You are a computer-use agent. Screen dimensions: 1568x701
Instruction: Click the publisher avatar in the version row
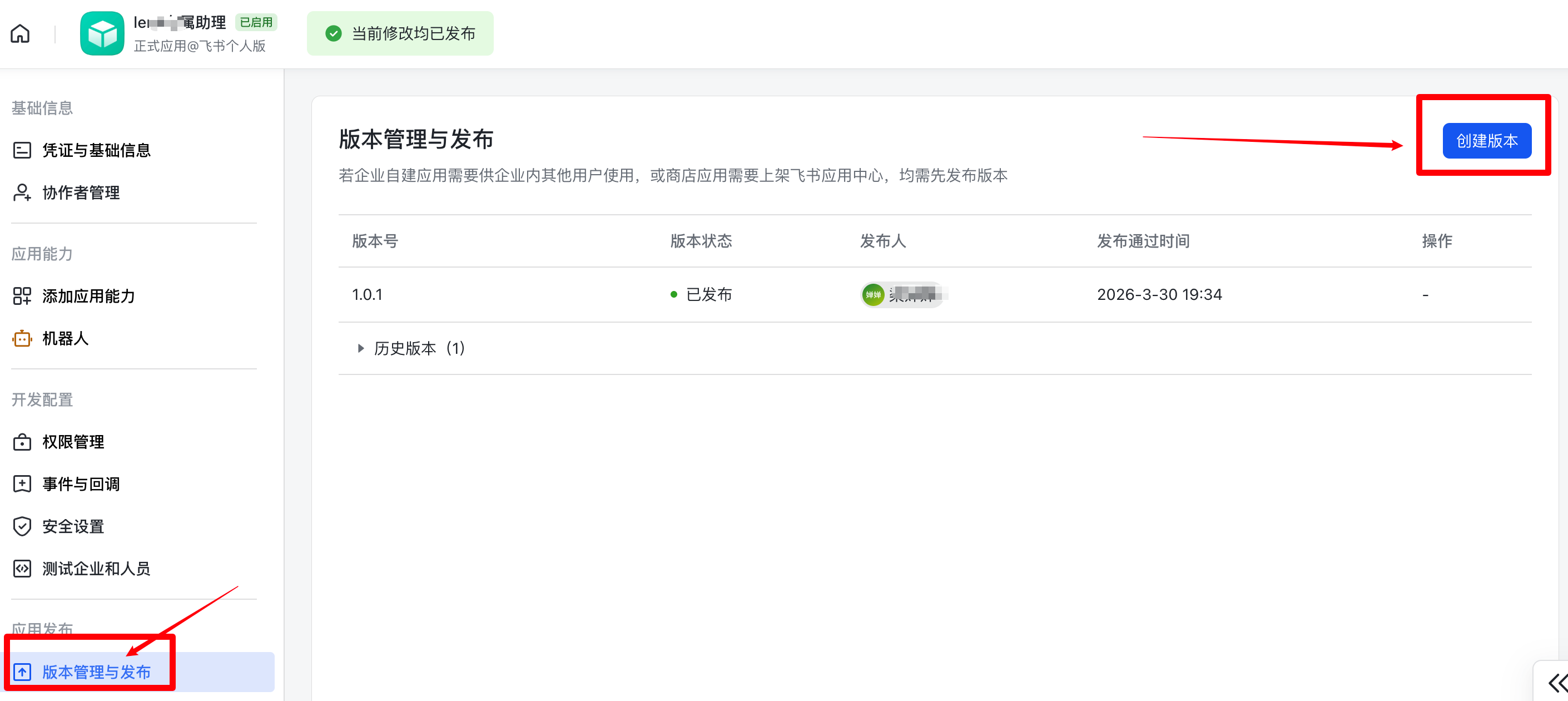873,294
